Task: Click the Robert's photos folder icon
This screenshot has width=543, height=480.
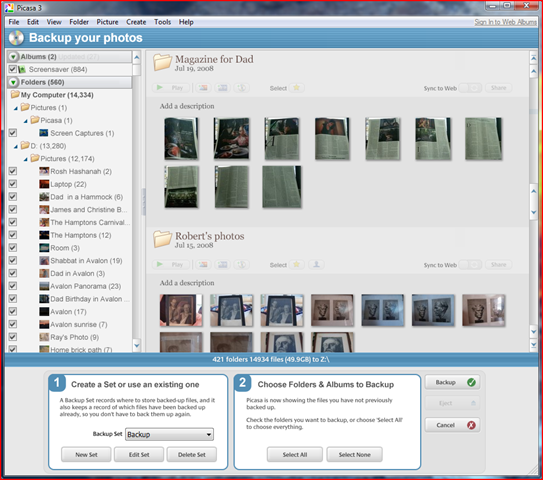Action: click(x=162, y=239)
